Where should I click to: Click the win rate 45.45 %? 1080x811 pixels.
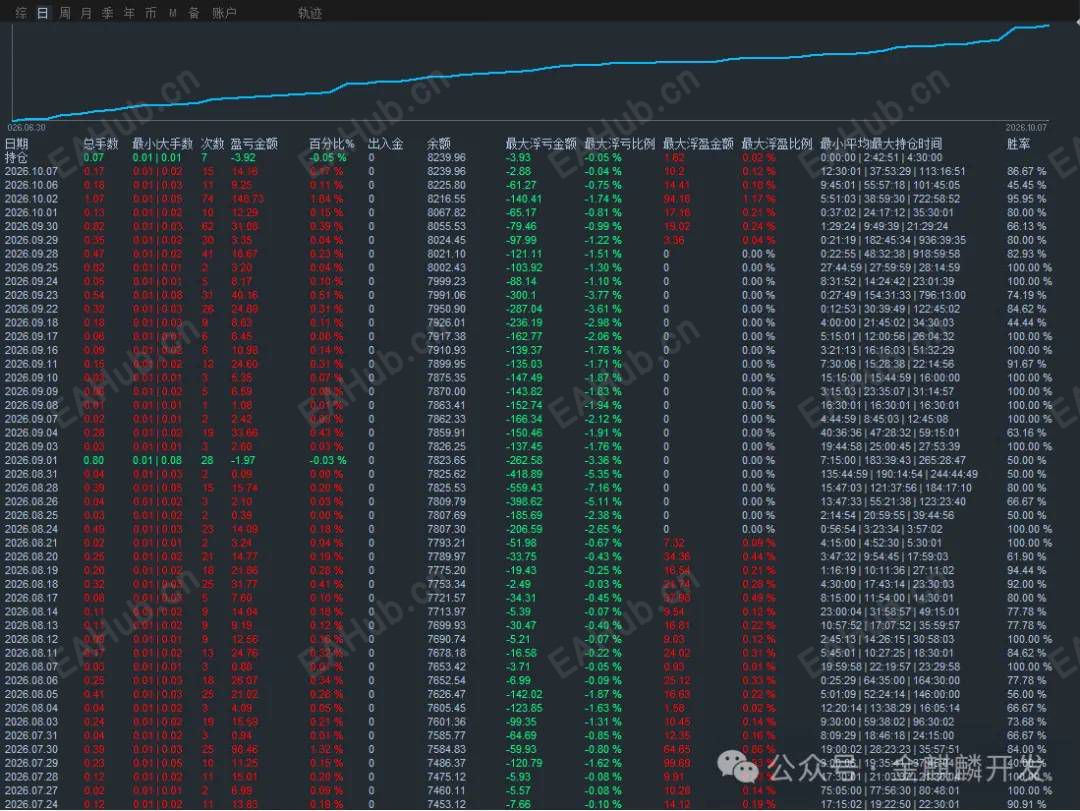click(x=1026, y=185)
